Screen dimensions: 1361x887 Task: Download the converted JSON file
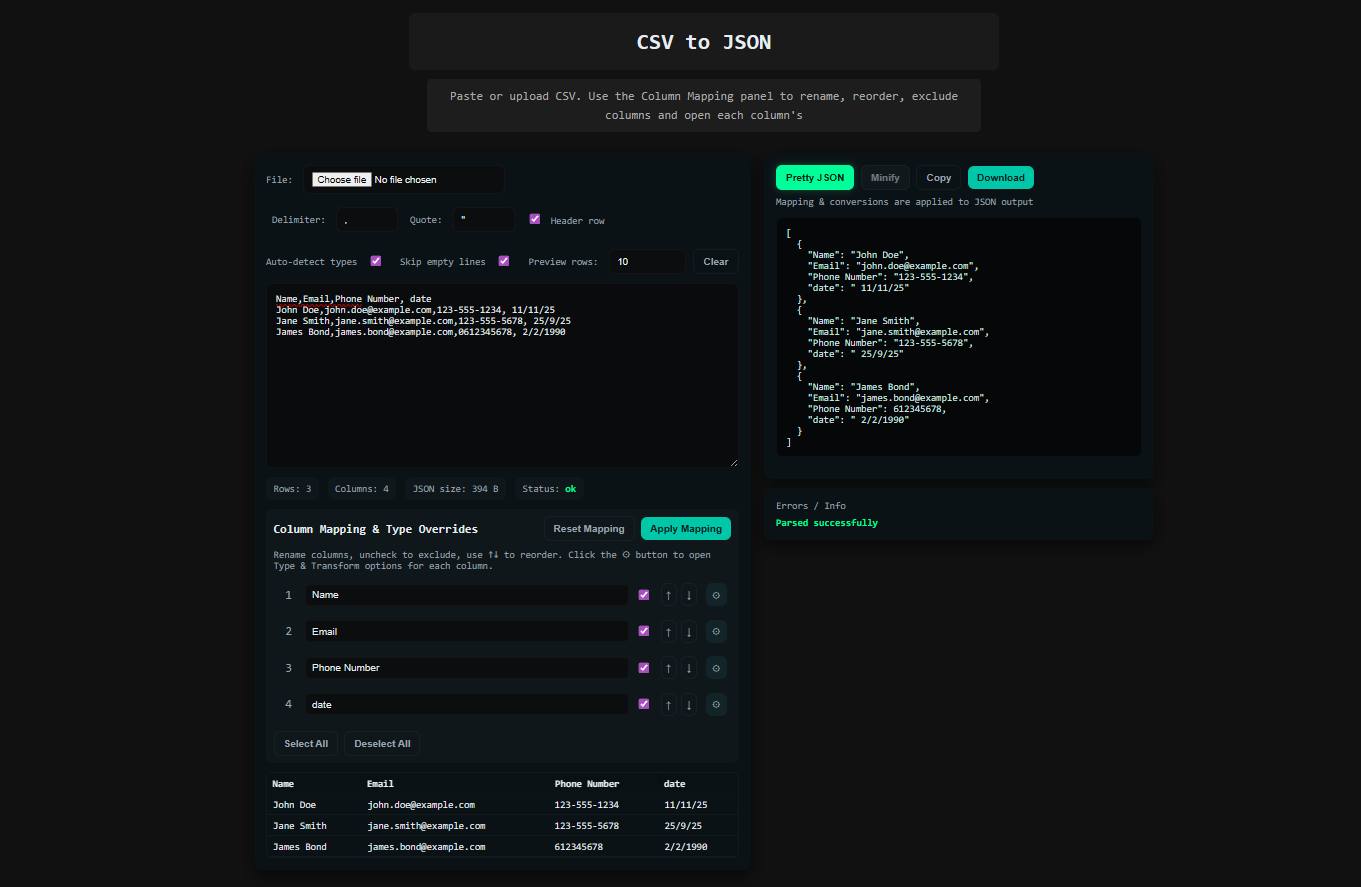(1000, 177)
